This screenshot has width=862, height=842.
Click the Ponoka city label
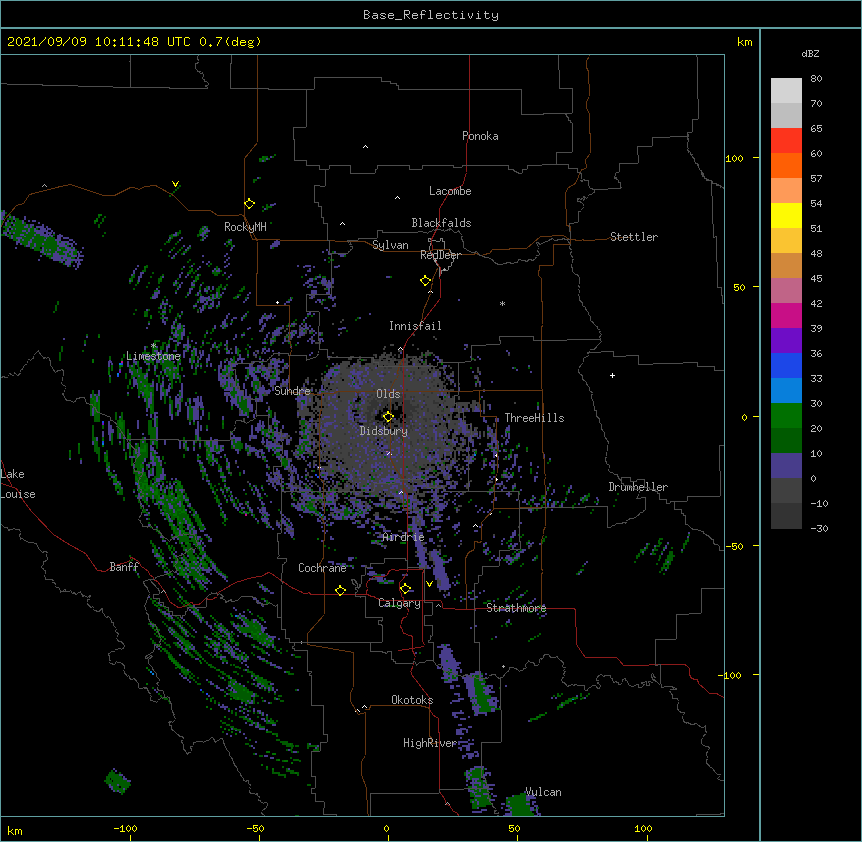[x=480, y=136]
